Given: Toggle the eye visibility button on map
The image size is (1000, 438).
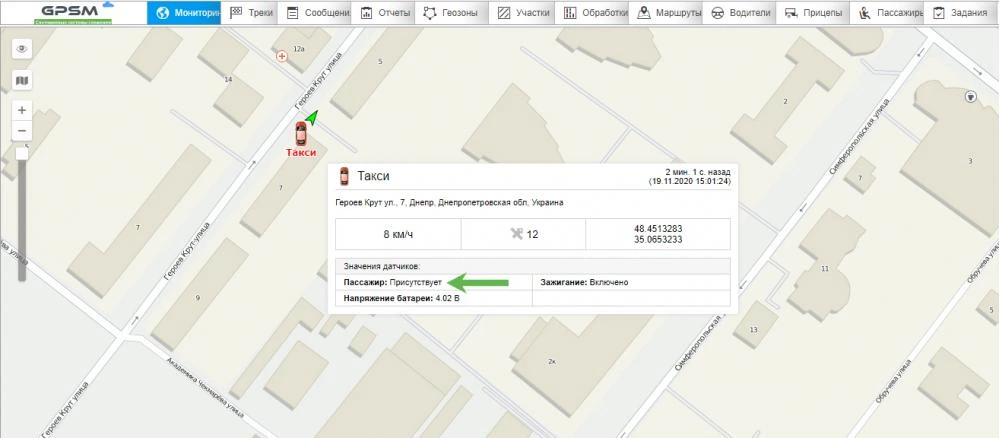Looking at the screenshot, I should click(x=22, y=48).
